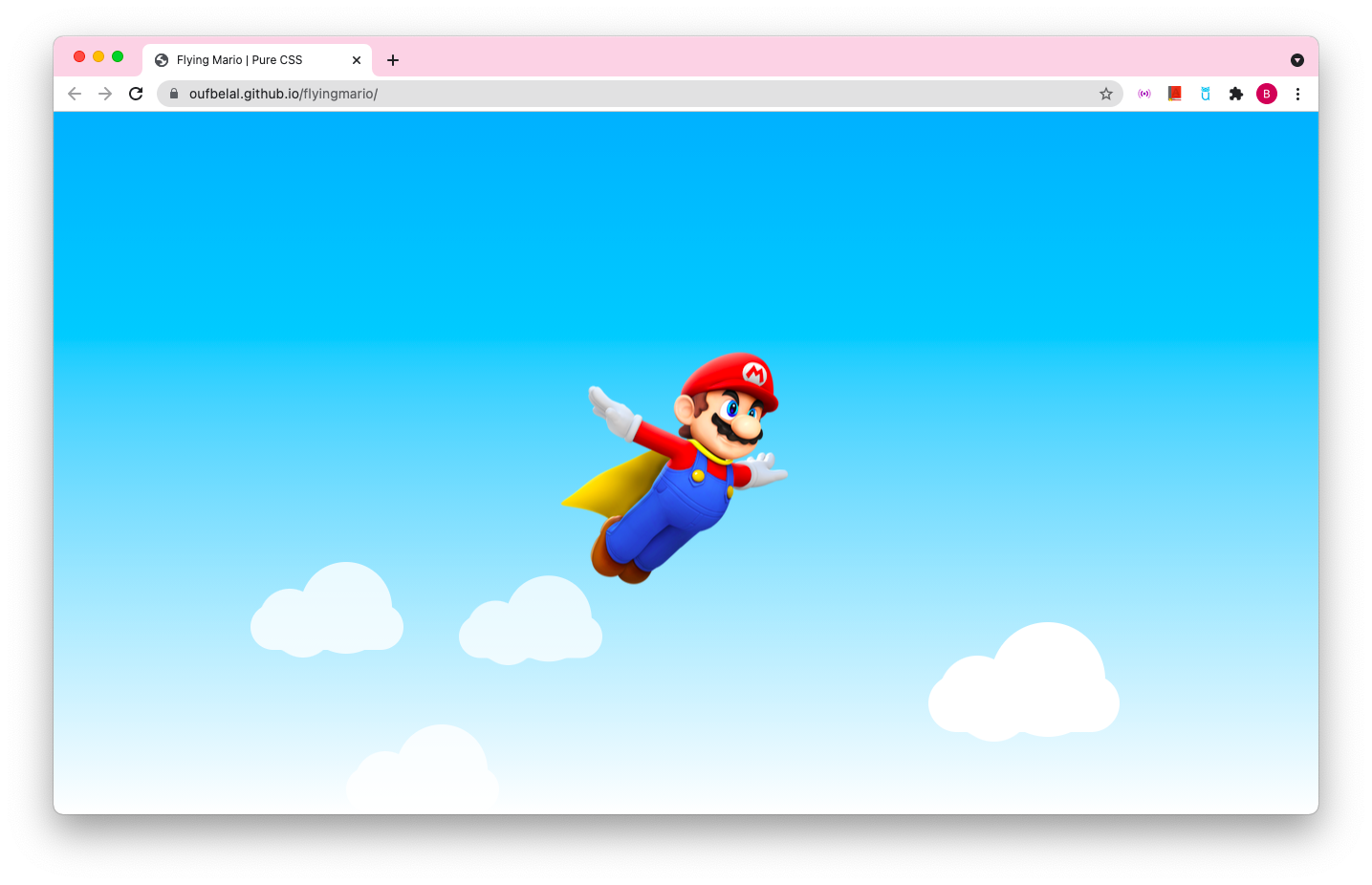Open a new tab with the plus button
1372x885 pixels.
pos(392,59)
